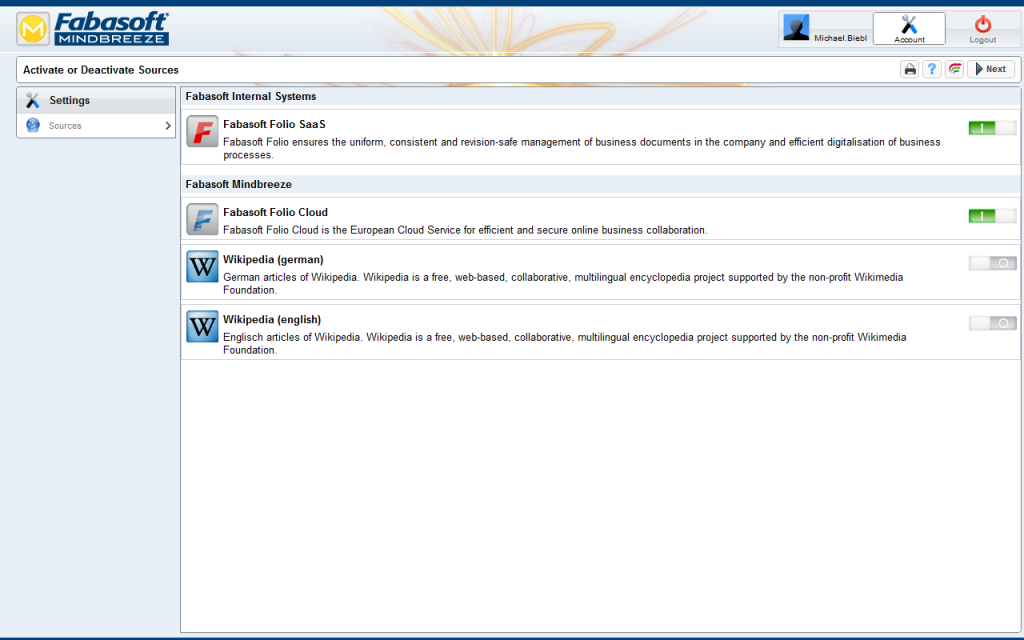
Task: Expand Sources chevron arrow
Action: click(x=168, y=125)
